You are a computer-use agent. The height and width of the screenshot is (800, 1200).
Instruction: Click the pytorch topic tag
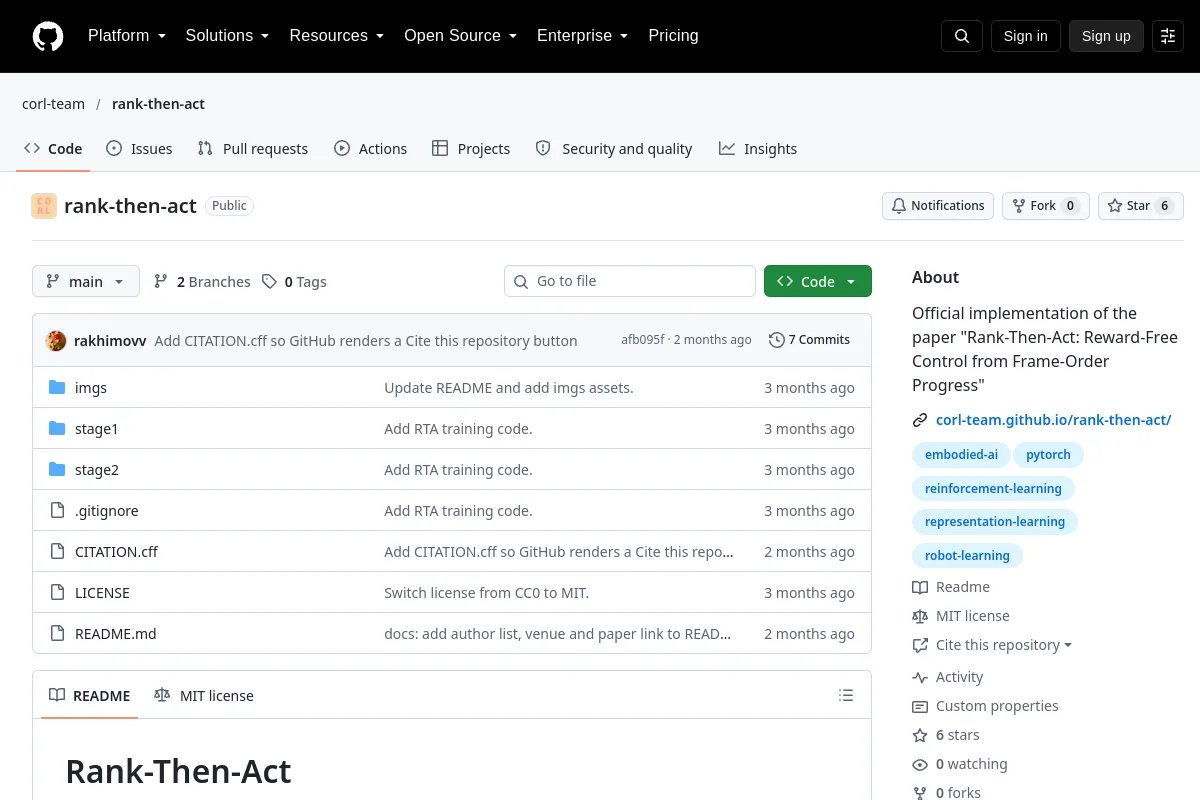1048,454
